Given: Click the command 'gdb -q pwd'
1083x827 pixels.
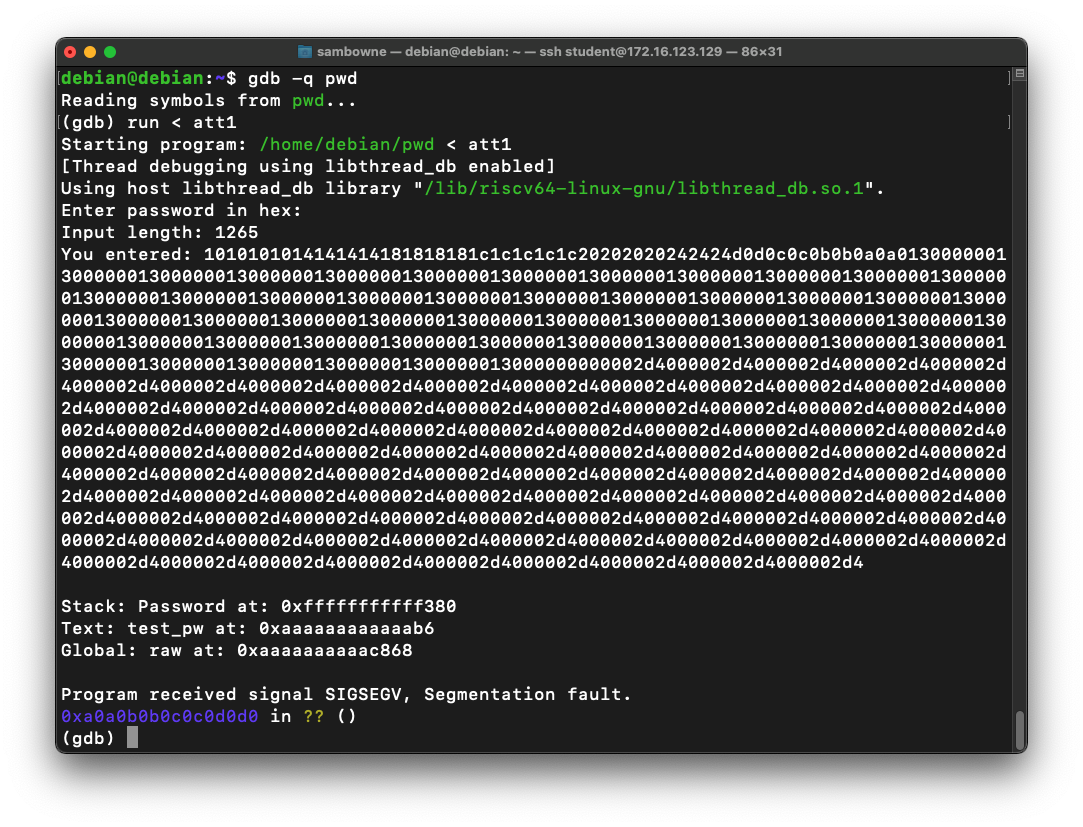Looking at the screenshot, I should point(303,78).
